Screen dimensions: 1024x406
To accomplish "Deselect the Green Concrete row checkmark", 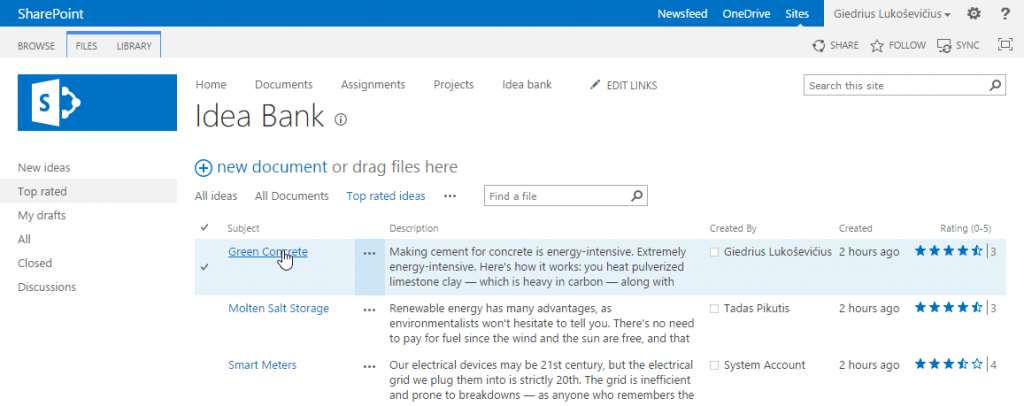I will (x=204, y=267).
